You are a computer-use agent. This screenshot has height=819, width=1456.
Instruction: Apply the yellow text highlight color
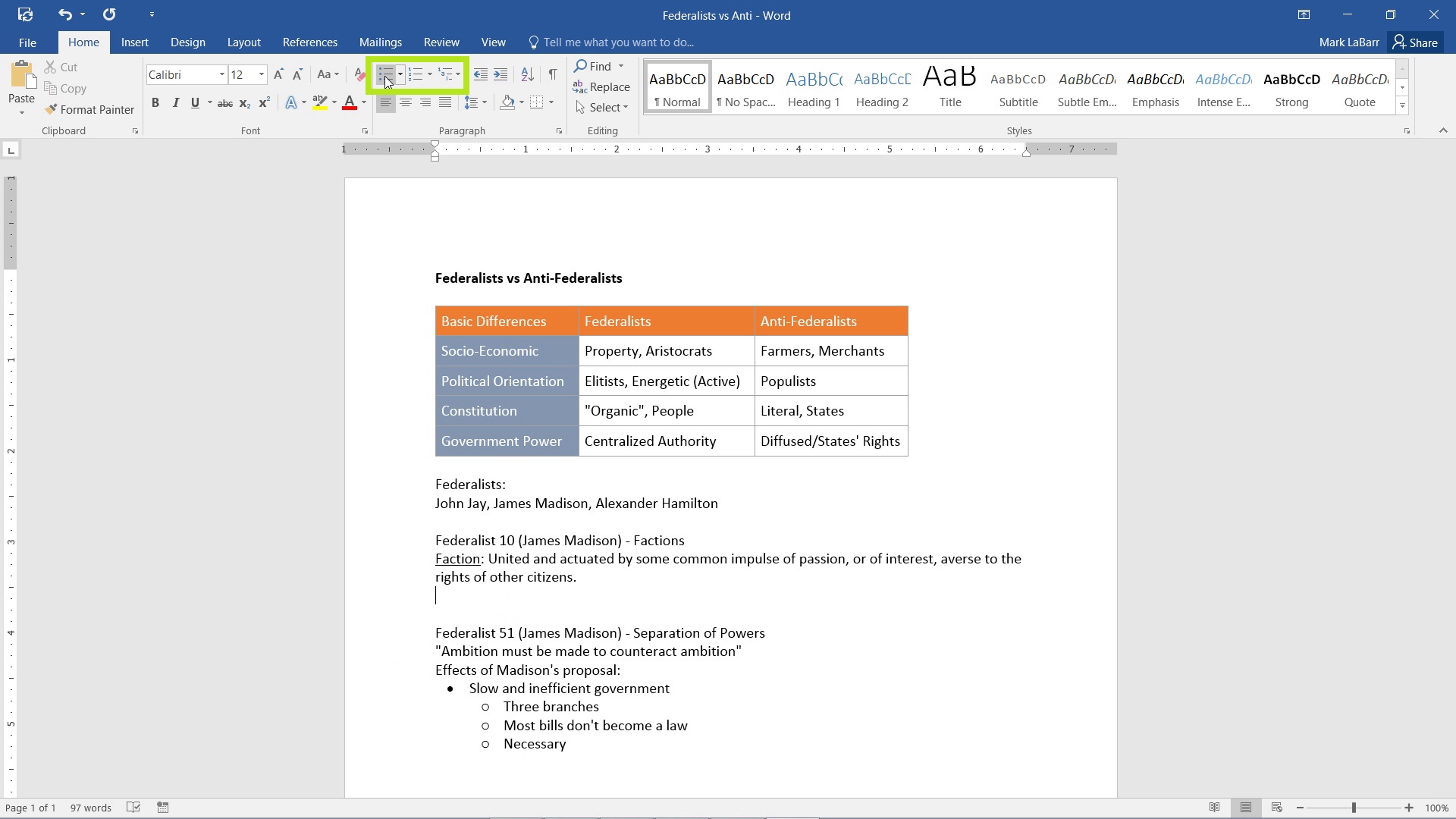[x=320, y=102]
